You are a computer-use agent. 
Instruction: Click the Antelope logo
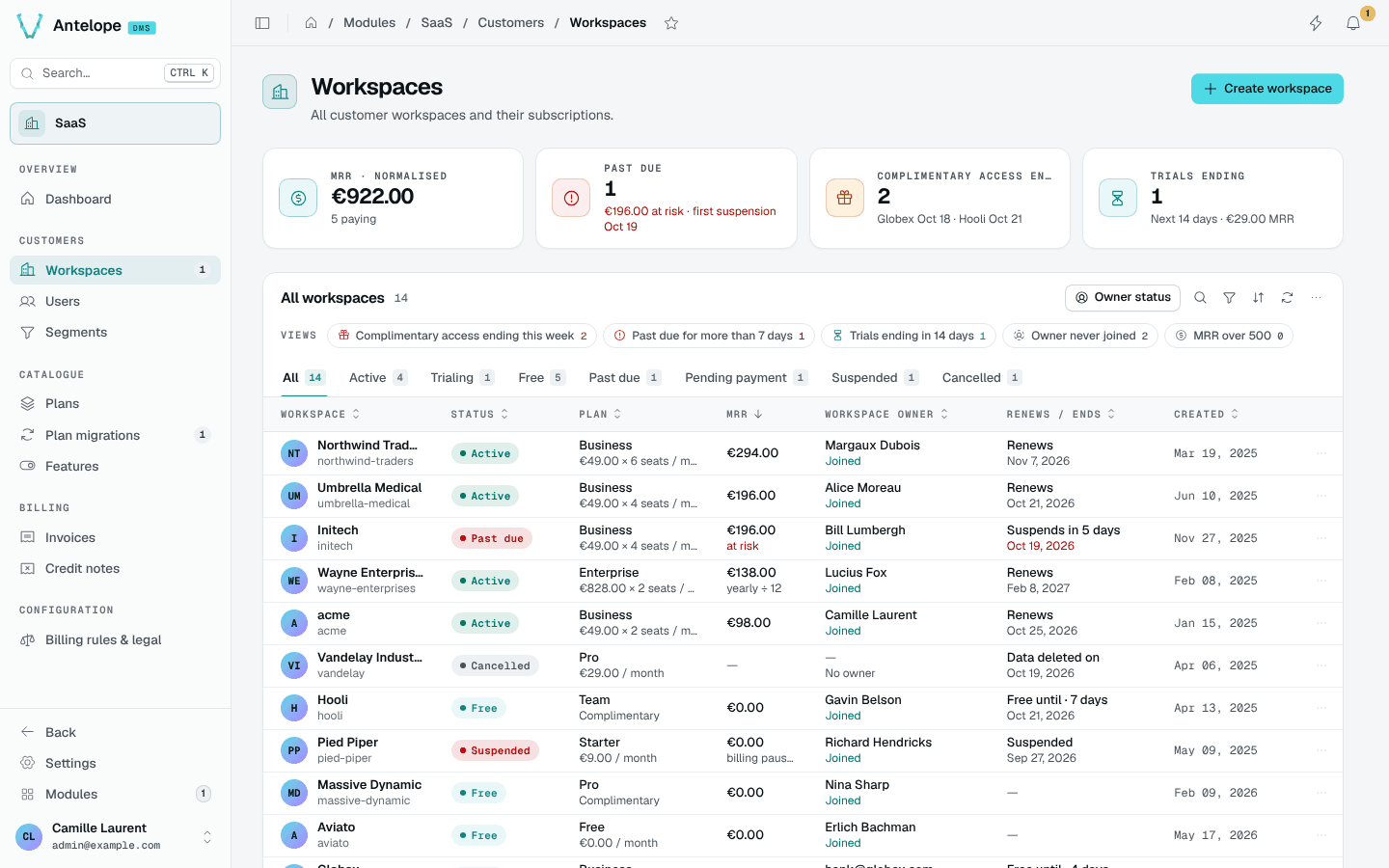[30, 26]
